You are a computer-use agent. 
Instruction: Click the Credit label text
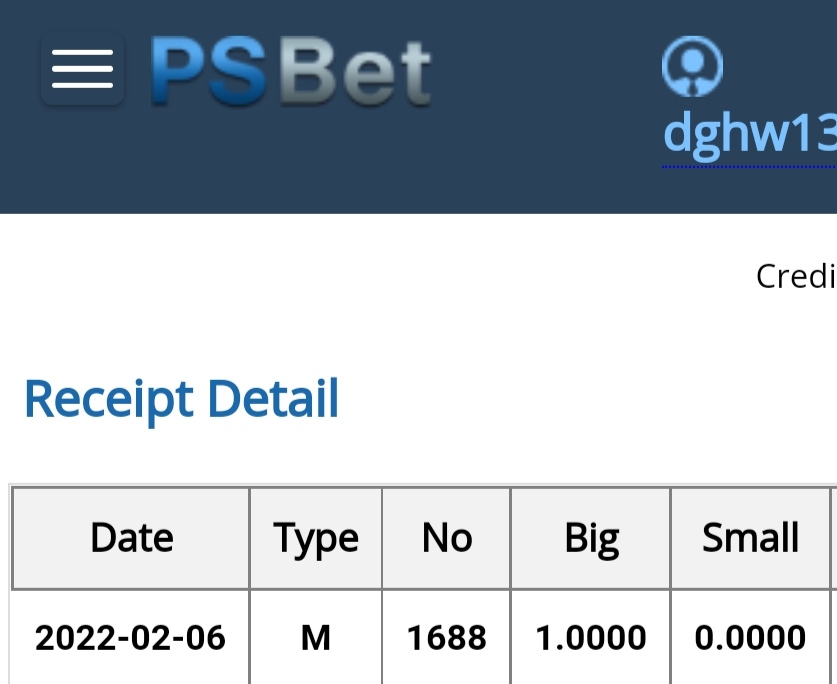pos(796,276)
